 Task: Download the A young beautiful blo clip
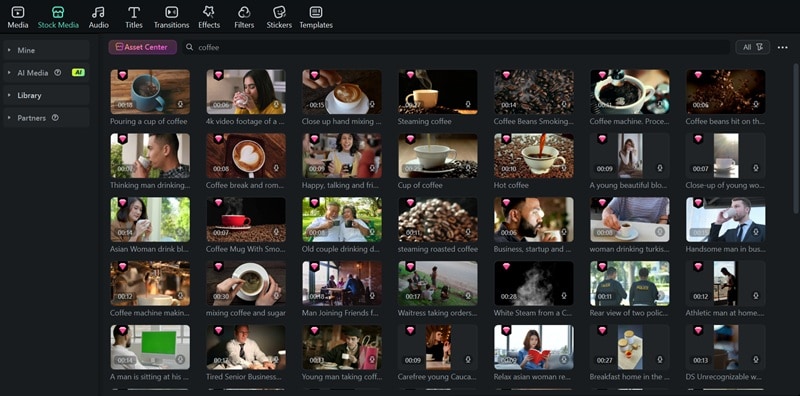click(x=660, y=168)
